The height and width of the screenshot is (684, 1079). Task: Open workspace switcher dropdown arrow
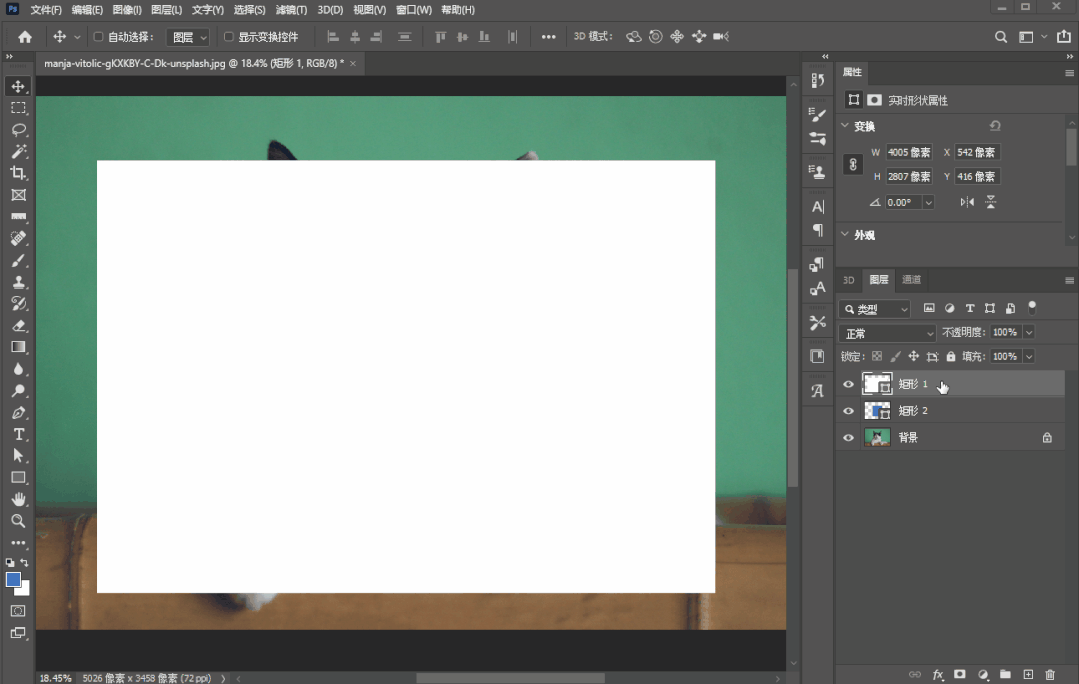(x=1044, y=37)
